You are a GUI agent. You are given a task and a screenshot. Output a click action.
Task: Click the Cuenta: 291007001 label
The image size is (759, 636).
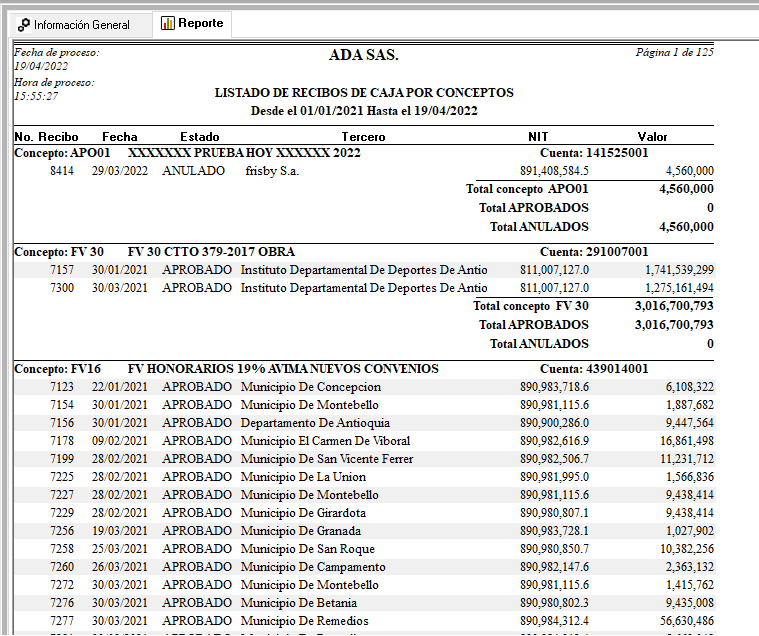click(x=594, y=252)
